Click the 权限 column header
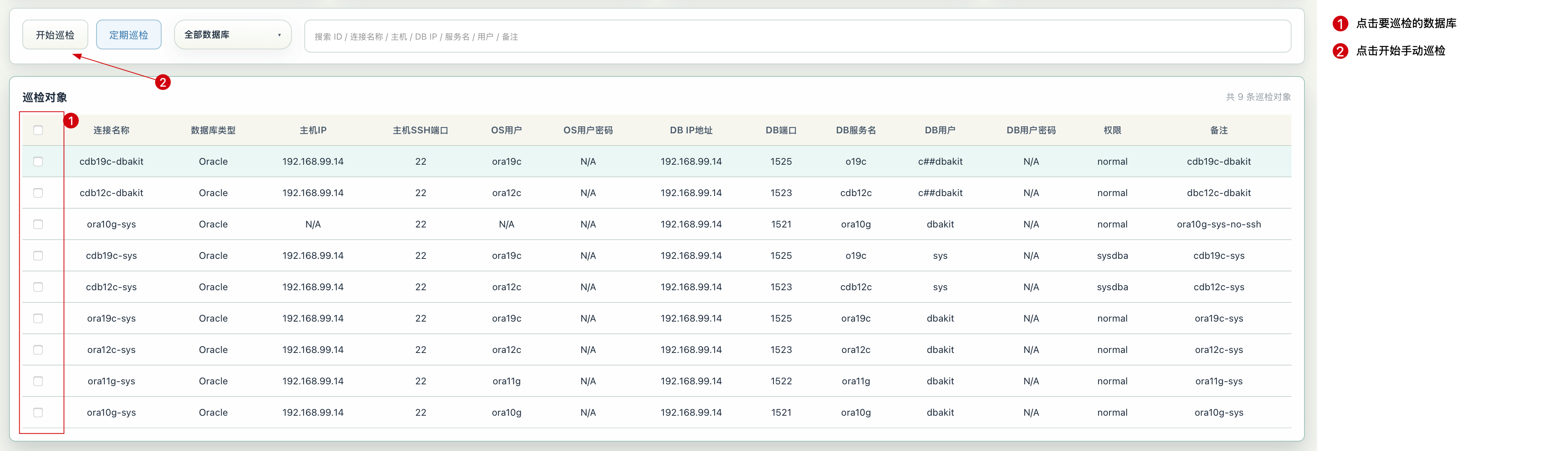1568x451 pixels. pyautogui.click(x=1112, y=130)
